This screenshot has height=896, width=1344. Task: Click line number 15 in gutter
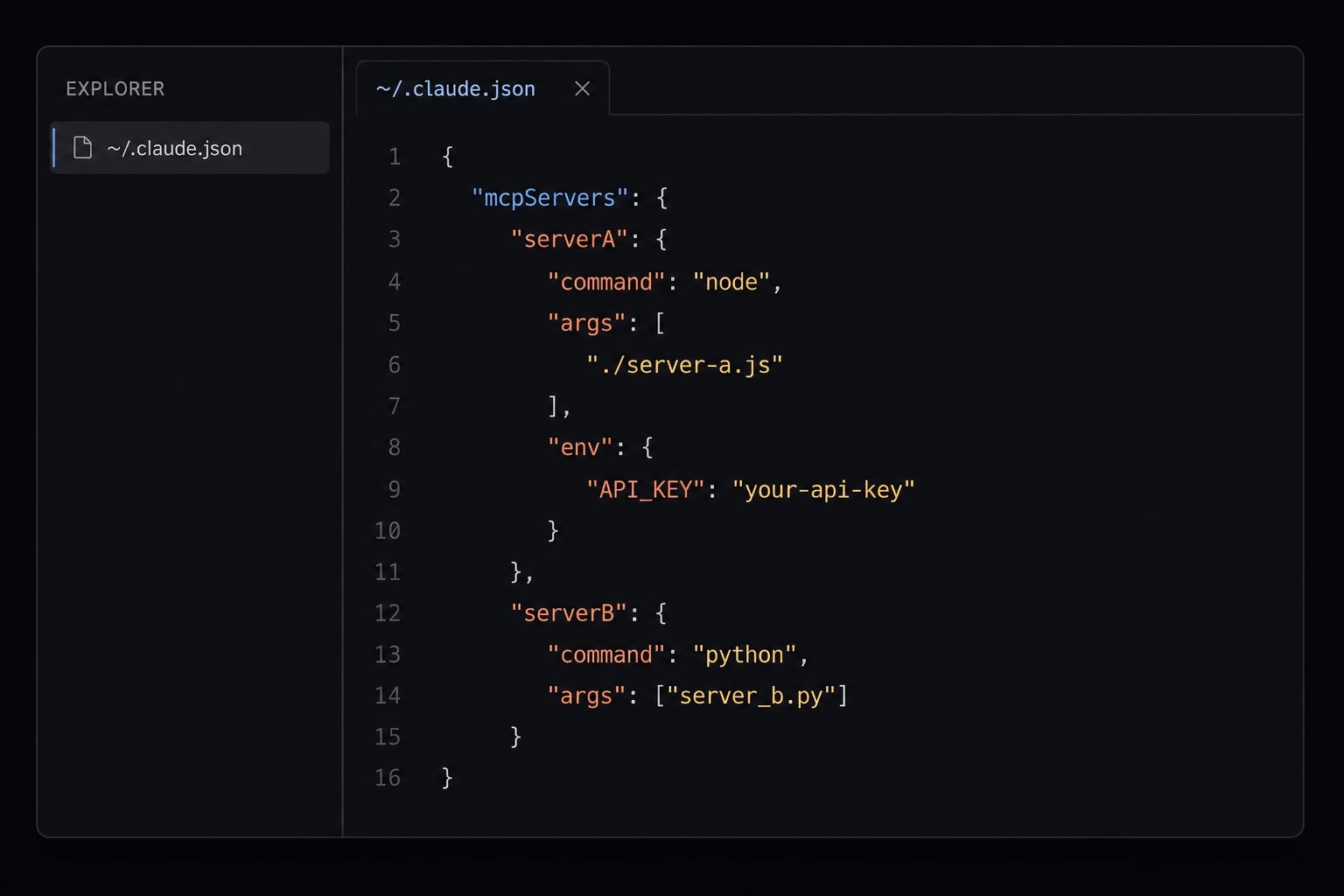[x=388, y=737]
